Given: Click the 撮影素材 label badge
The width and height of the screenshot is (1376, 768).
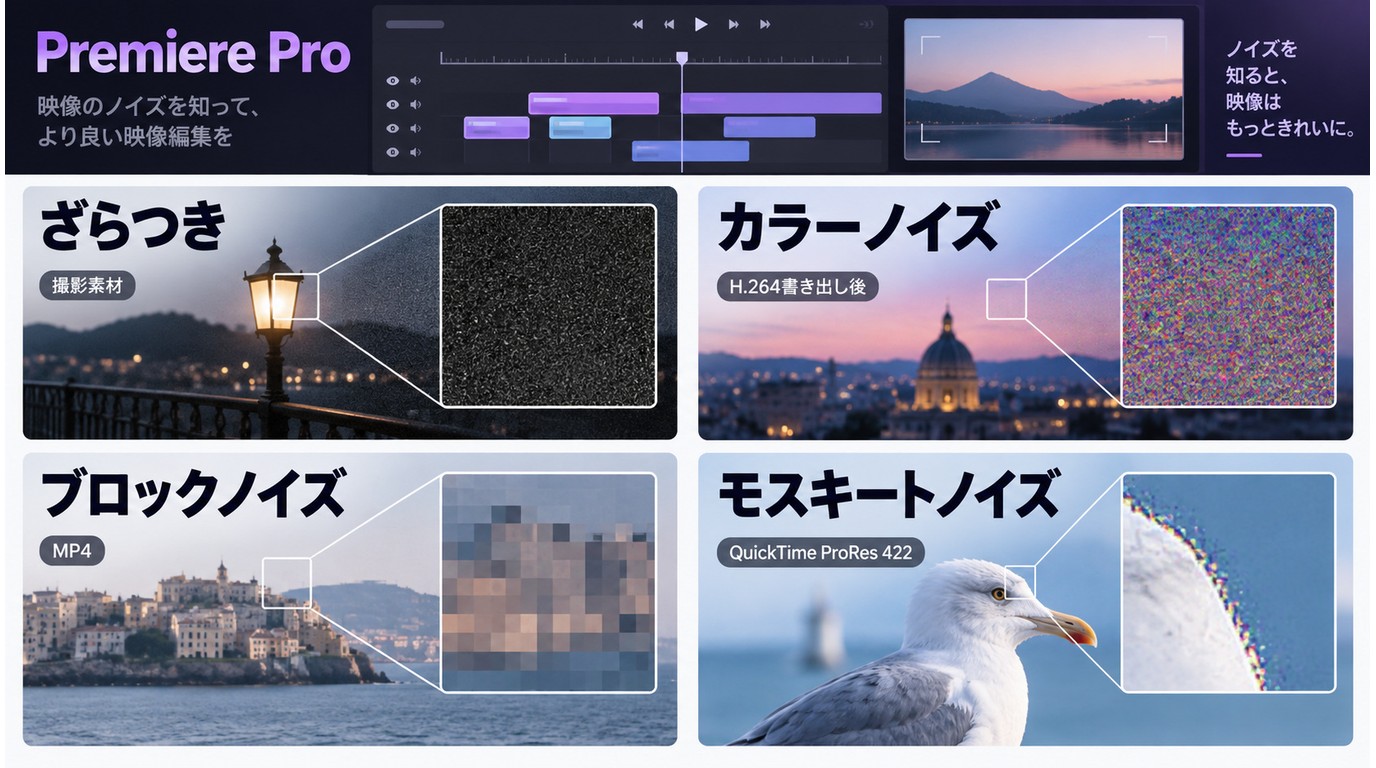Looking at the screenshot, I should click(87, 286).
